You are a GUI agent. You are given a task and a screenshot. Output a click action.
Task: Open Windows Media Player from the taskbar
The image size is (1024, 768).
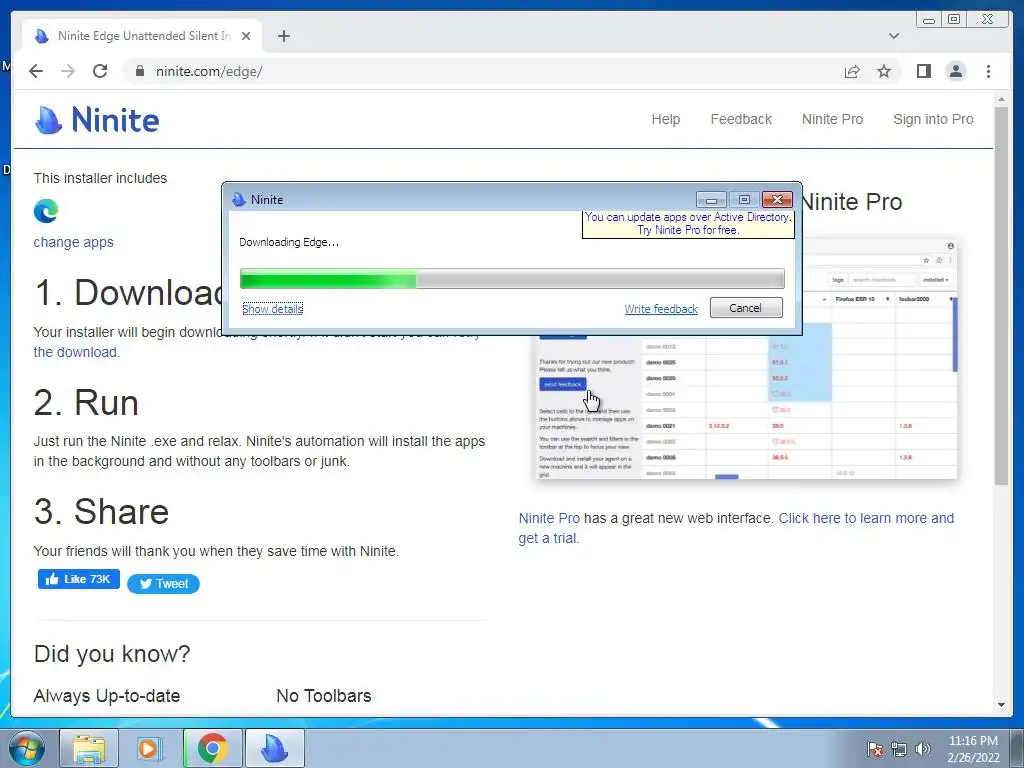tap(150, 748)
